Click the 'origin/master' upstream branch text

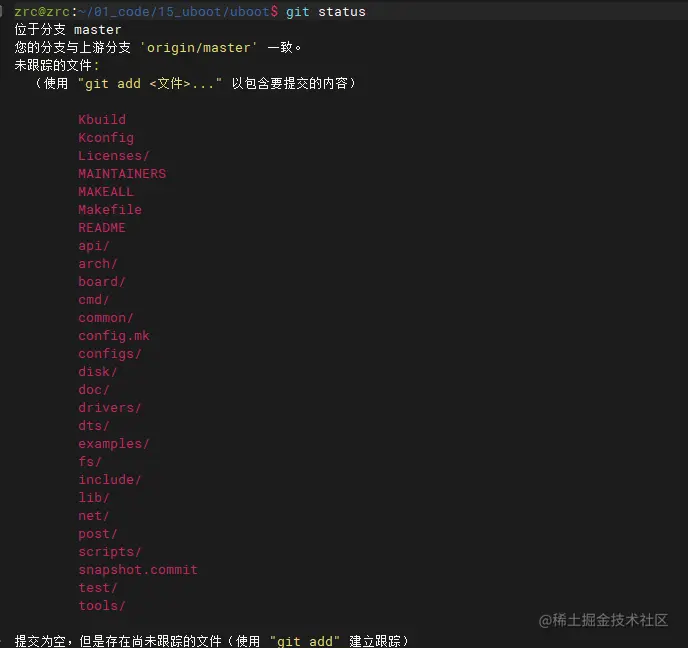(x=199, y=47)
